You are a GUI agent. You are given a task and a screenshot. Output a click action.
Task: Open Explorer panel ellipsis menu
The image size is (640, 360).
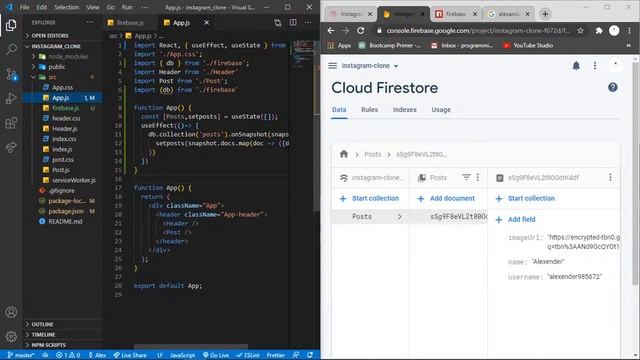coord(90,22)
